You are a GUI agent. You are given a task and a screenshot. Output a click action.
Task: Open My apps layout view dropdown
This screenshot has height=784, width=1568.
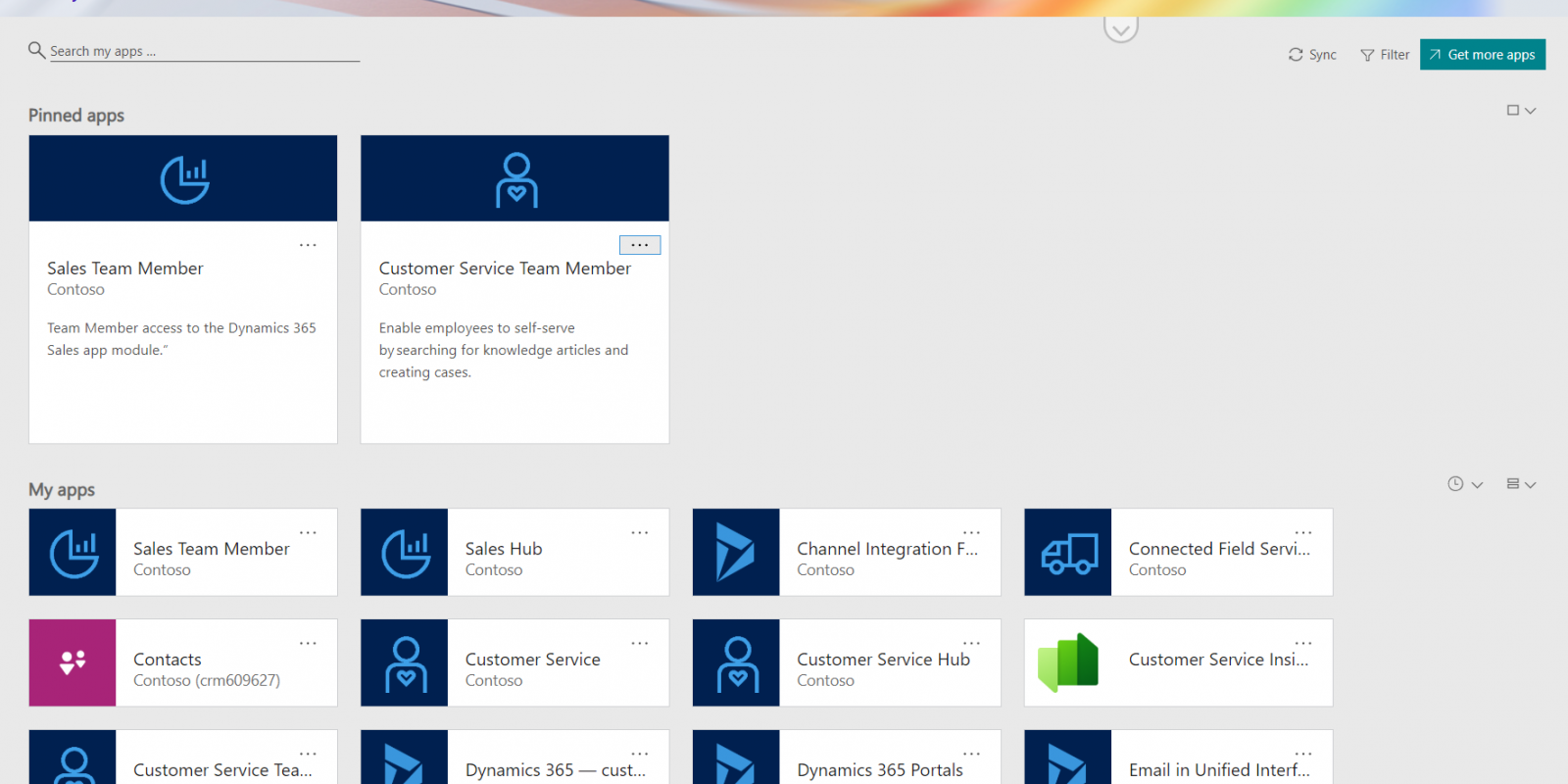1521,484
